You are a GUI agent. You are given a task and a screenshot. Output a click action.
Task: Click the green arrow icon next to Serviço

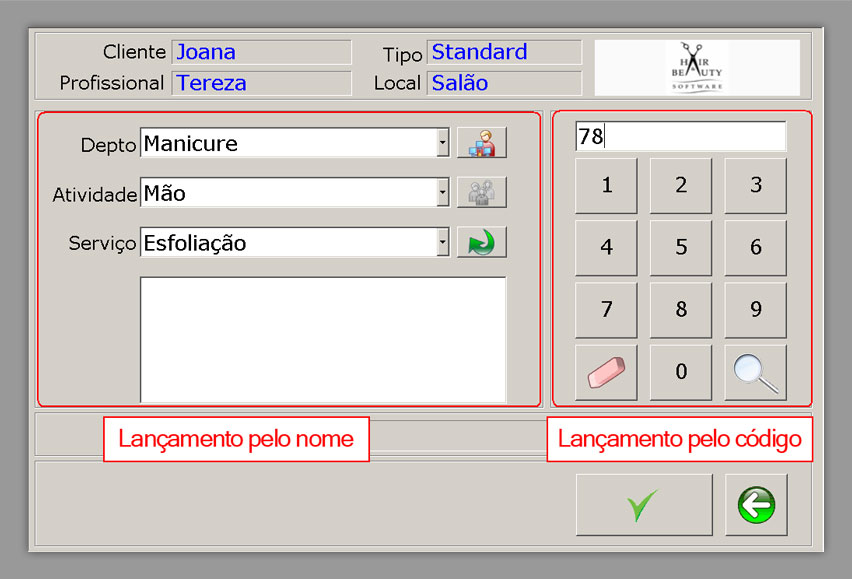coord(482,242)
